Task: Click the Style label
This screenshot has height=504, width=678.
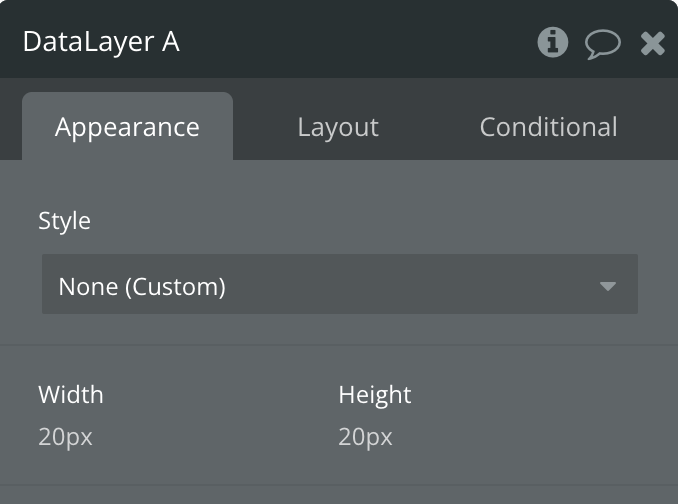Action: click(x=64, y=221)
